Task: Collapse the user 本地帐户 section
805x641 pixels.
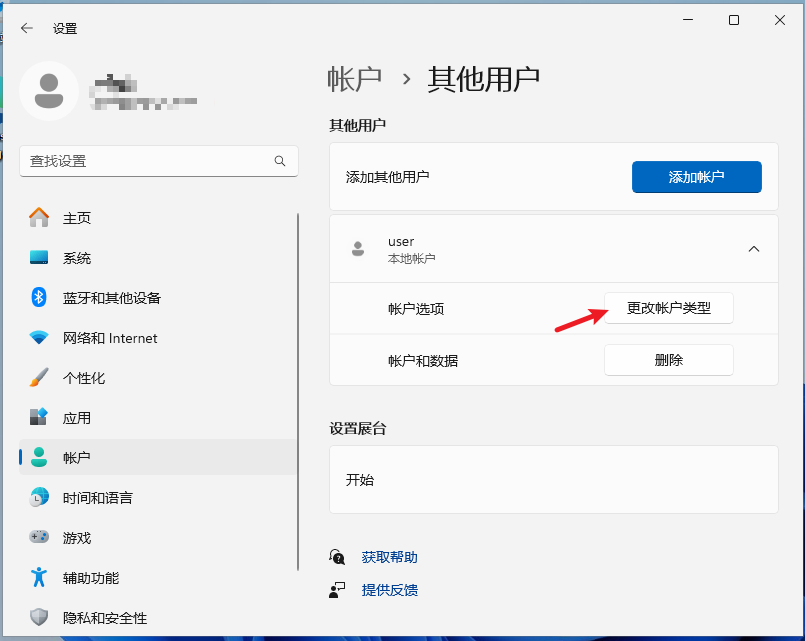Action: 753,250
